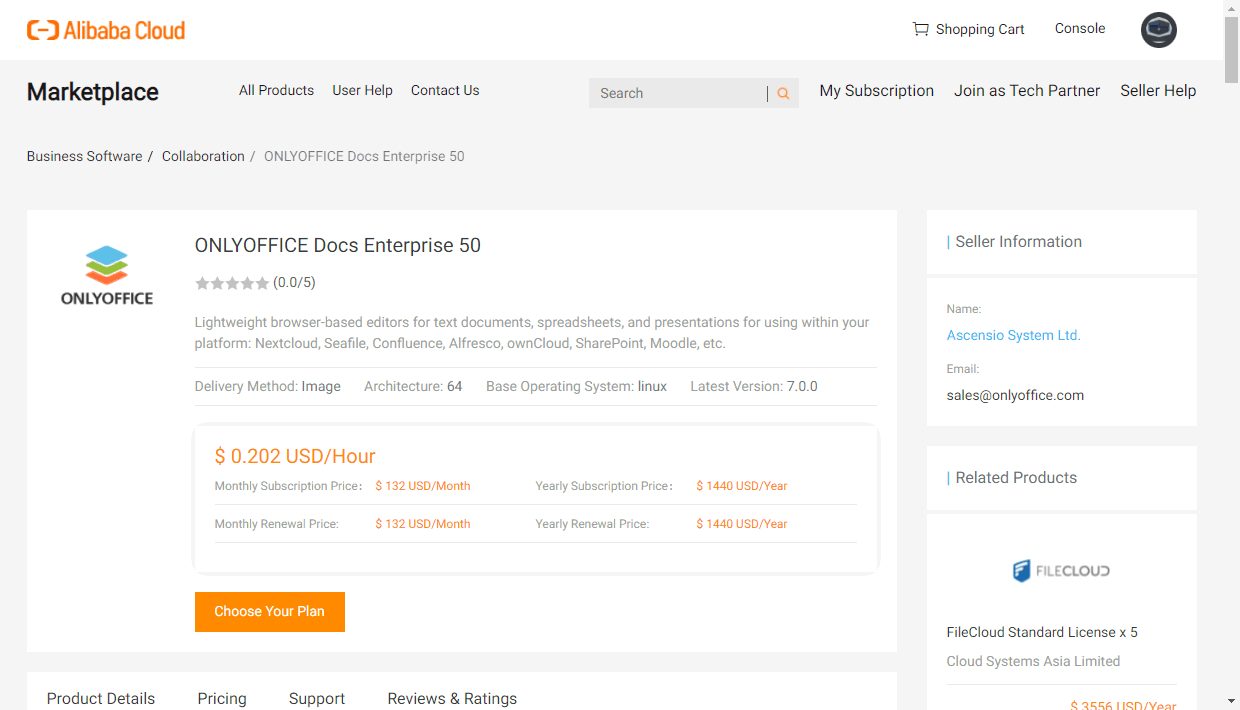Rate the product by clicking a star
1240x710 pixels.
click(232, 282)
